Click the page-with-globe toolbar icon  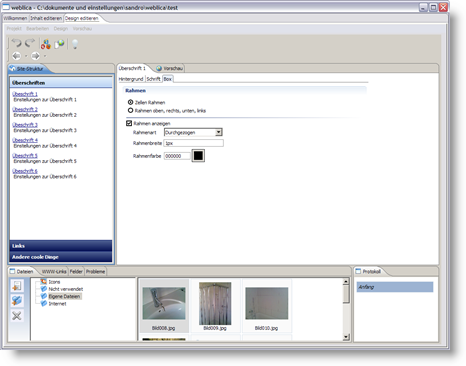pos(60,44)
